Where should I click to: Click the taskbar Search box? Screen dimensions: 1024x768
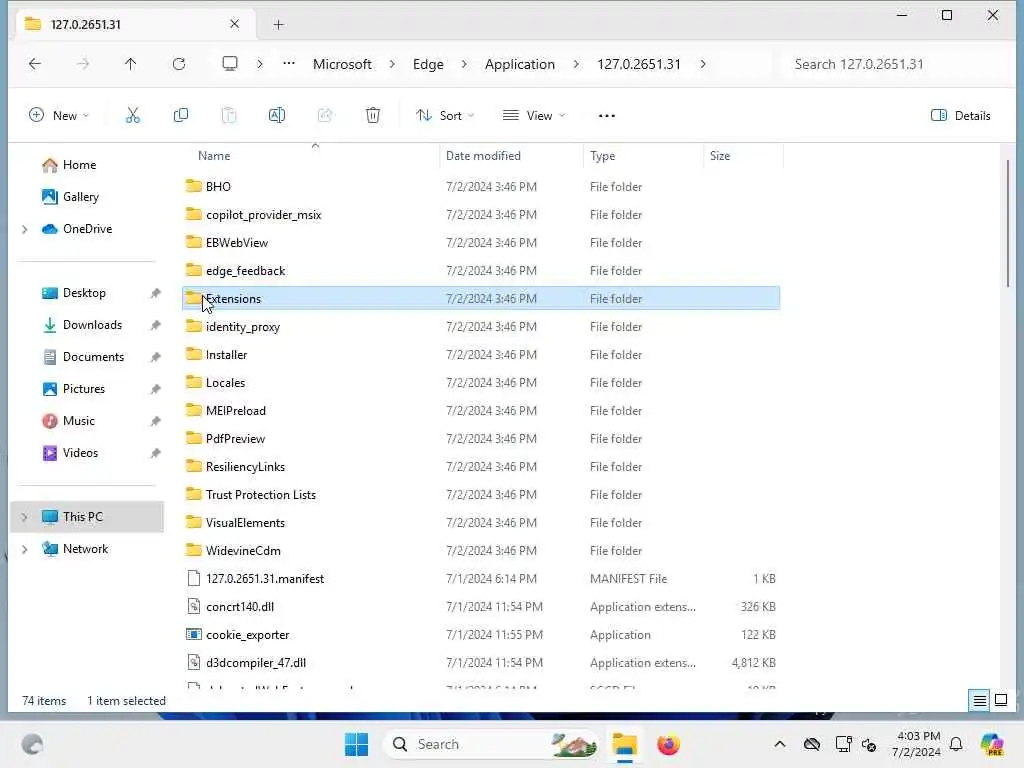coord(491,744)
